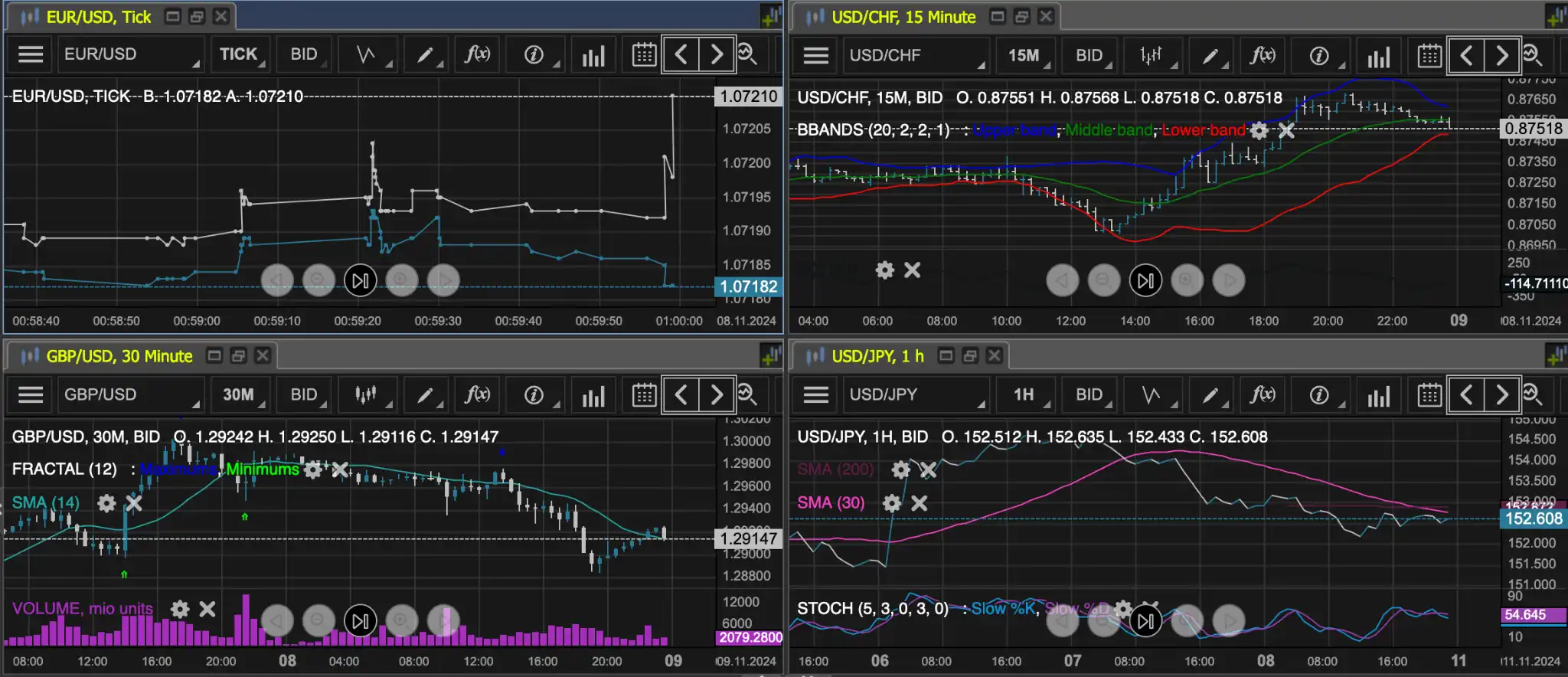The width and height of the screenshot is (1568, 677).
Task: Open the 15M timeframe dropdown
Action: click(1024, 56)
